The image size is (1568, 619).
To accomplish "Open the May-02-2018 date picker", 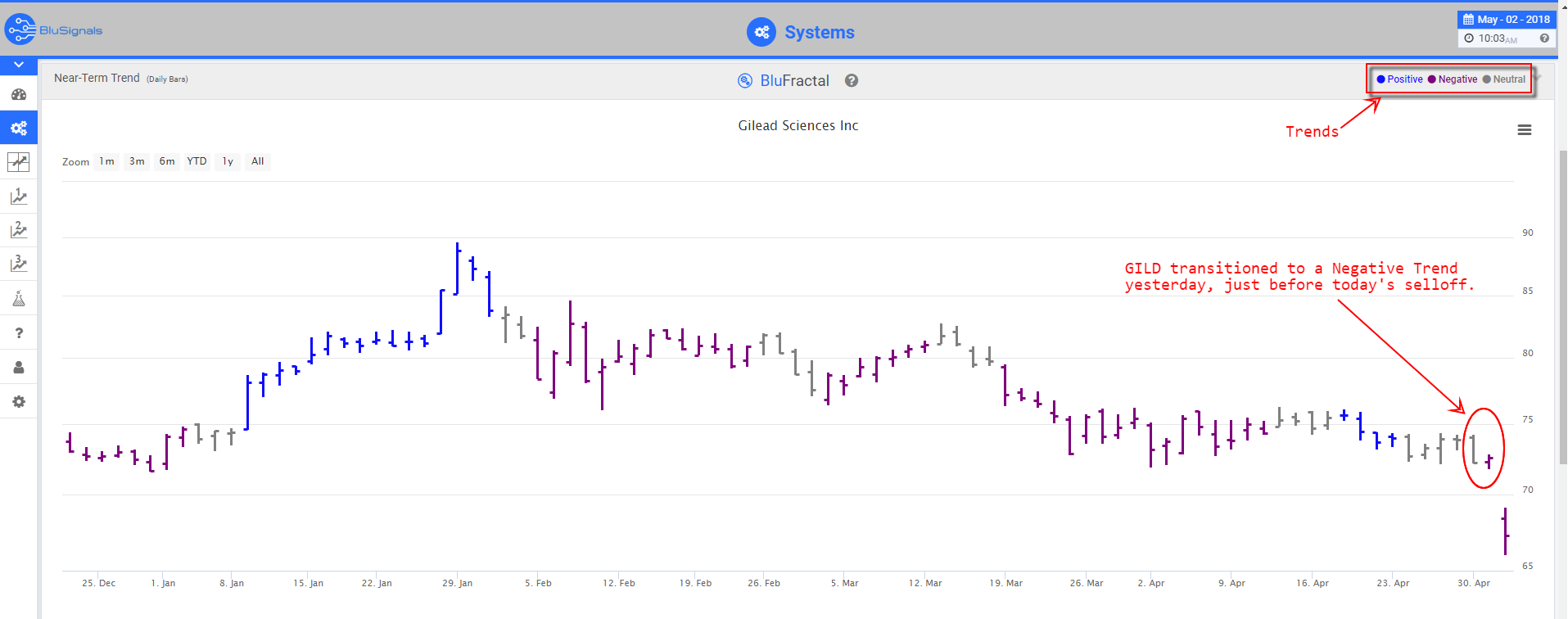I will 1507,20.
